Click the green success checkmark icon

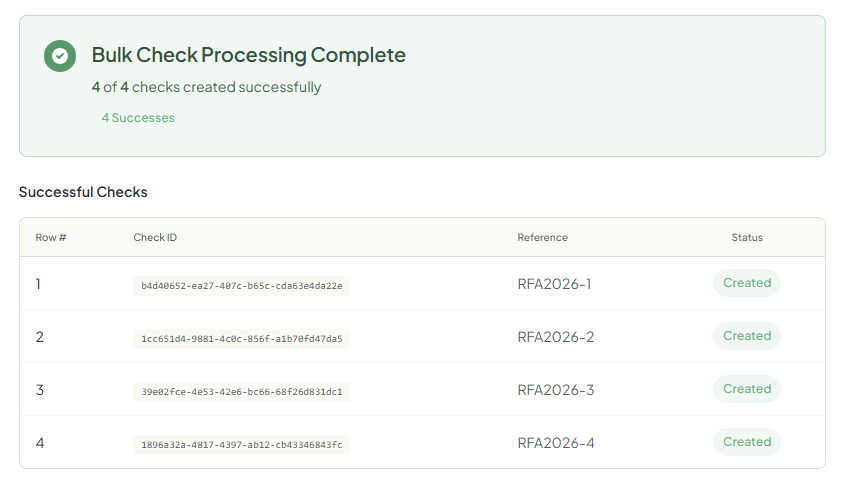pyautogui.click(x=60, y=56)
